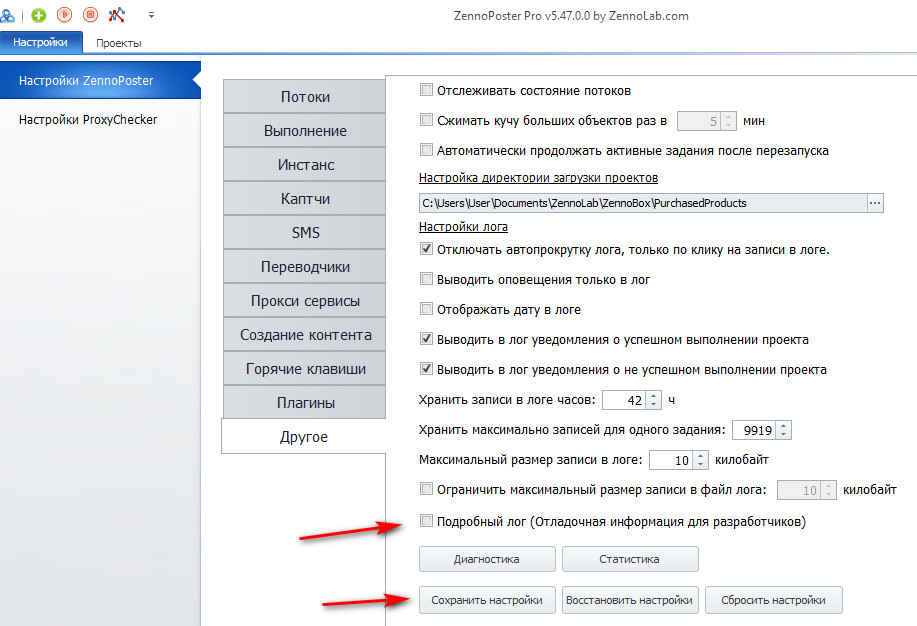Enable Автоматически продолжать активные задания checkbox
The image size is (917, 626).
coord(426,150)
